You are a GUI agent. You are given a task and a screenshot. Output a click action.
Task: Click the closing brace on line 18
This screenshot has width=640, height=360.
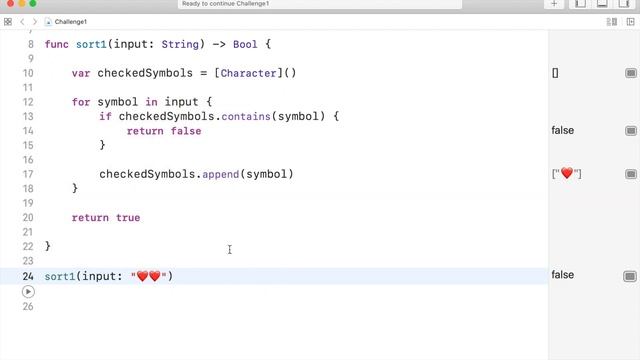pos(75,188)
